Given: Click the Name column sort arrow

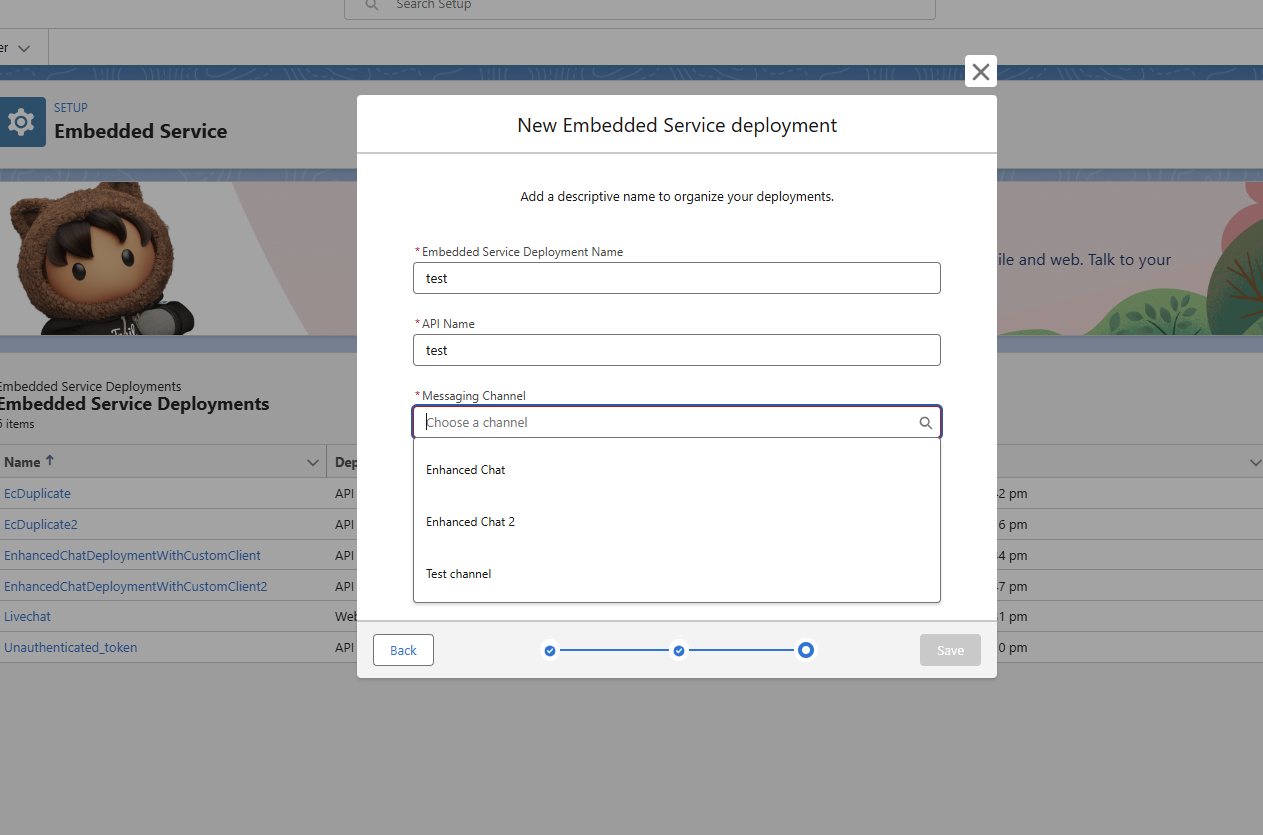Looking at the screenshot, I should click(x=50, y=461).
